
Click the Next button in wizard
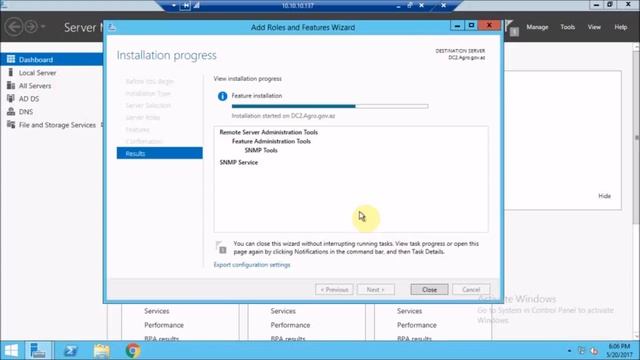[x=376, y=289]
